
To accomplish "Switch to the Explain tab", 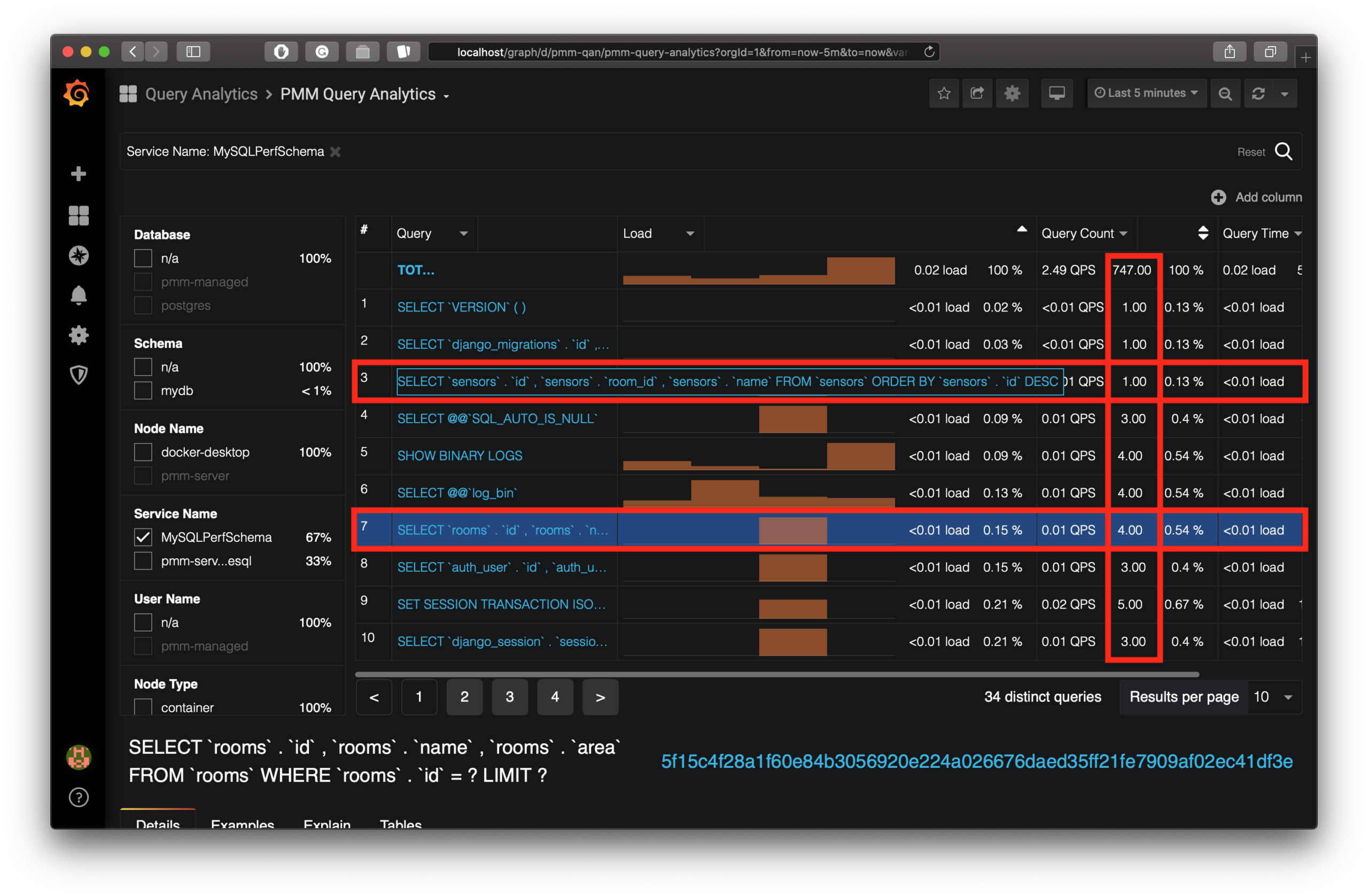I will tap(327, 825).
